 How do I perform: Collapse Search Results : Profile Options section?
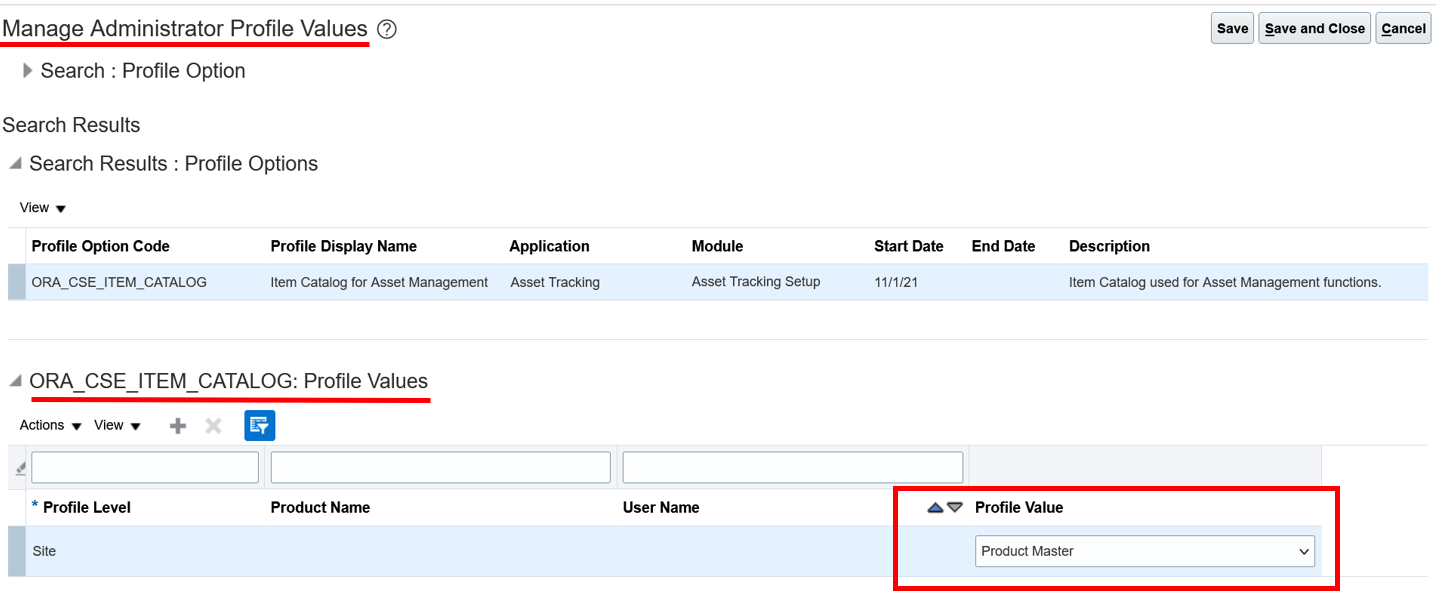pos(15,163)
